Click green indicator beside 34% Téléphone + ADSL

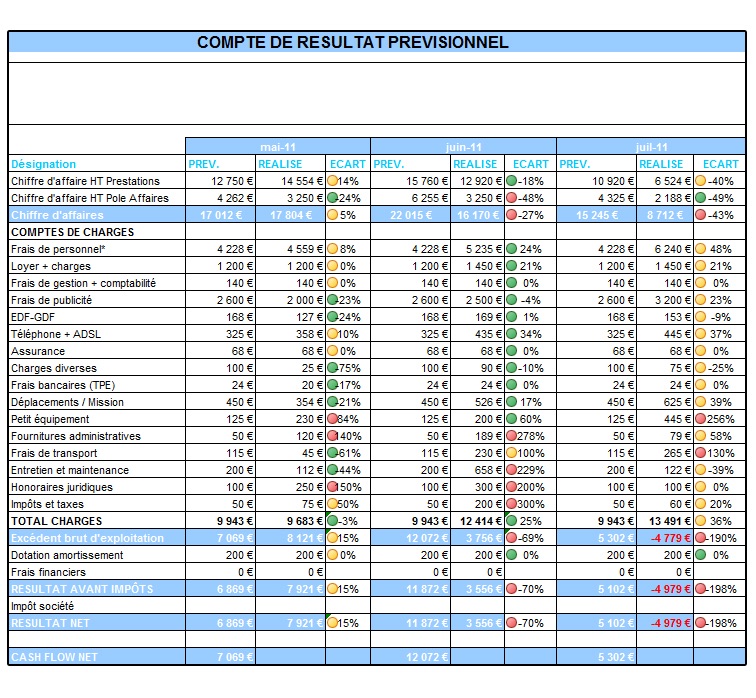click(512, 334)
